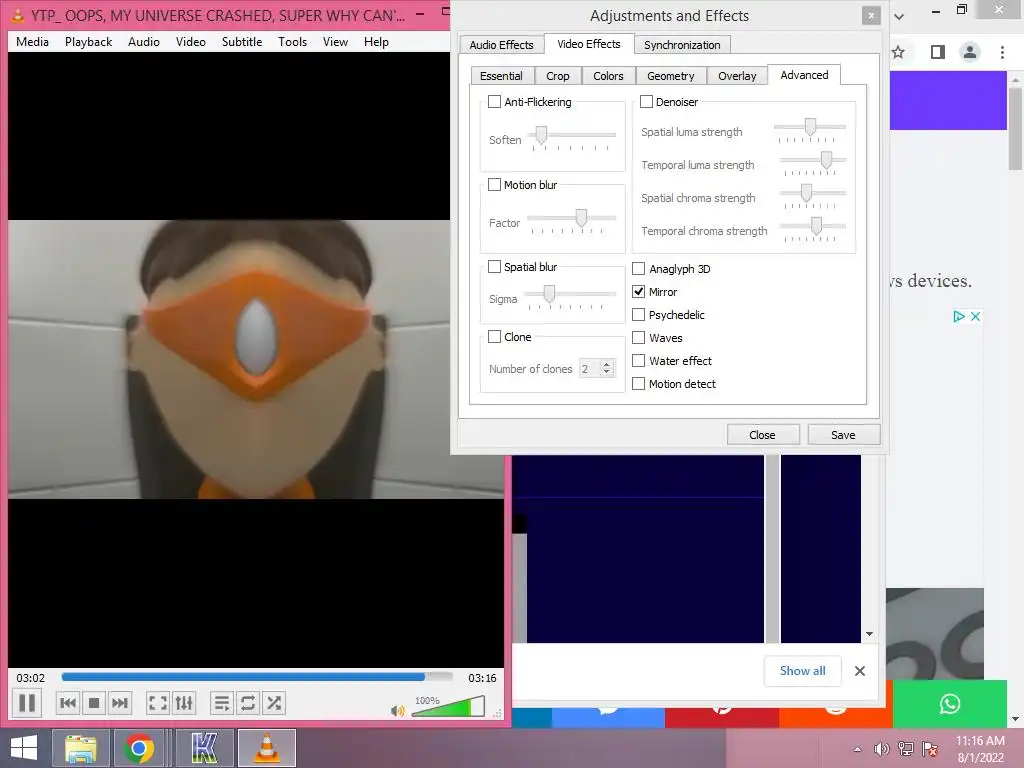Viewport: 1024px width, 768px height.
Task: Open the Help menu
Action: 376,42
